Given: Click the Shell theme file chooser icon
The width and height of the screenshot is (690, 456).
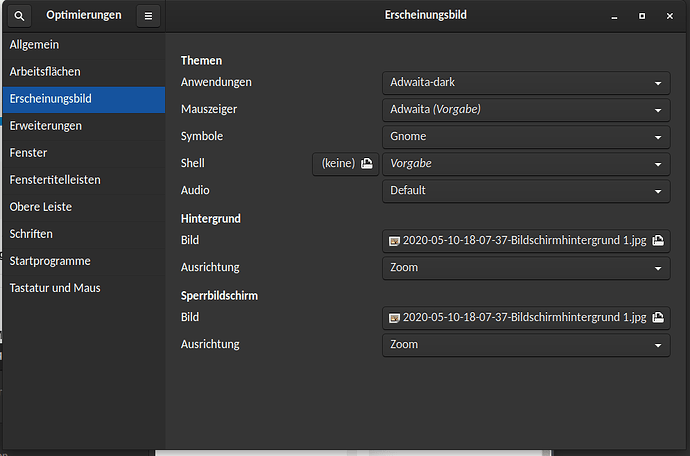Looking at the screenshot, I should [x=367, y=163].
